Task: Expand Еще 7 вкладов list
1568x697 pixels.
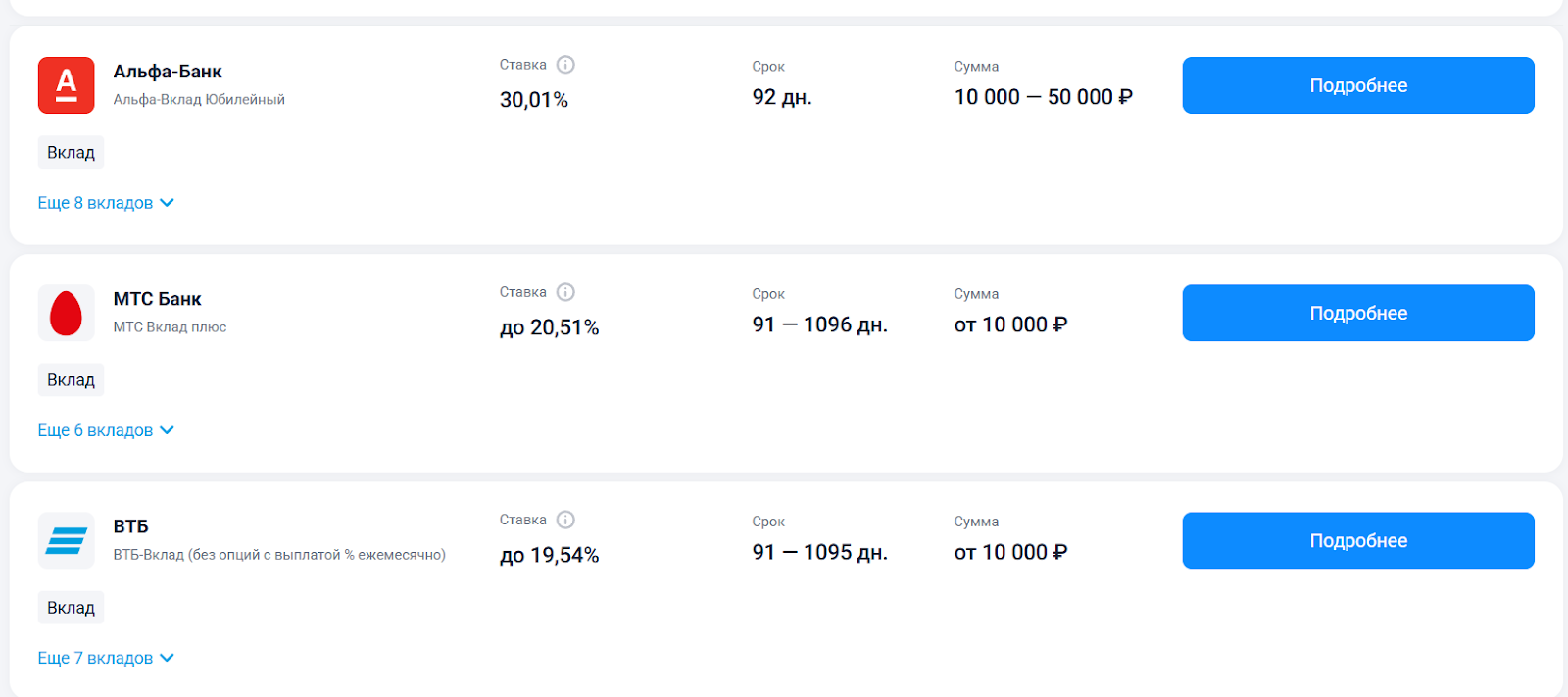Action: click(x=106, y=658)
